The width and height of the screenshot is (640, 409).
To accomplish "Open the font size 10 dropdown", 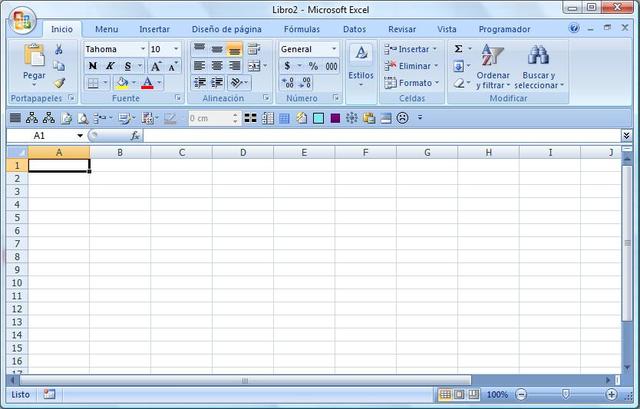I will click(176, 49).
